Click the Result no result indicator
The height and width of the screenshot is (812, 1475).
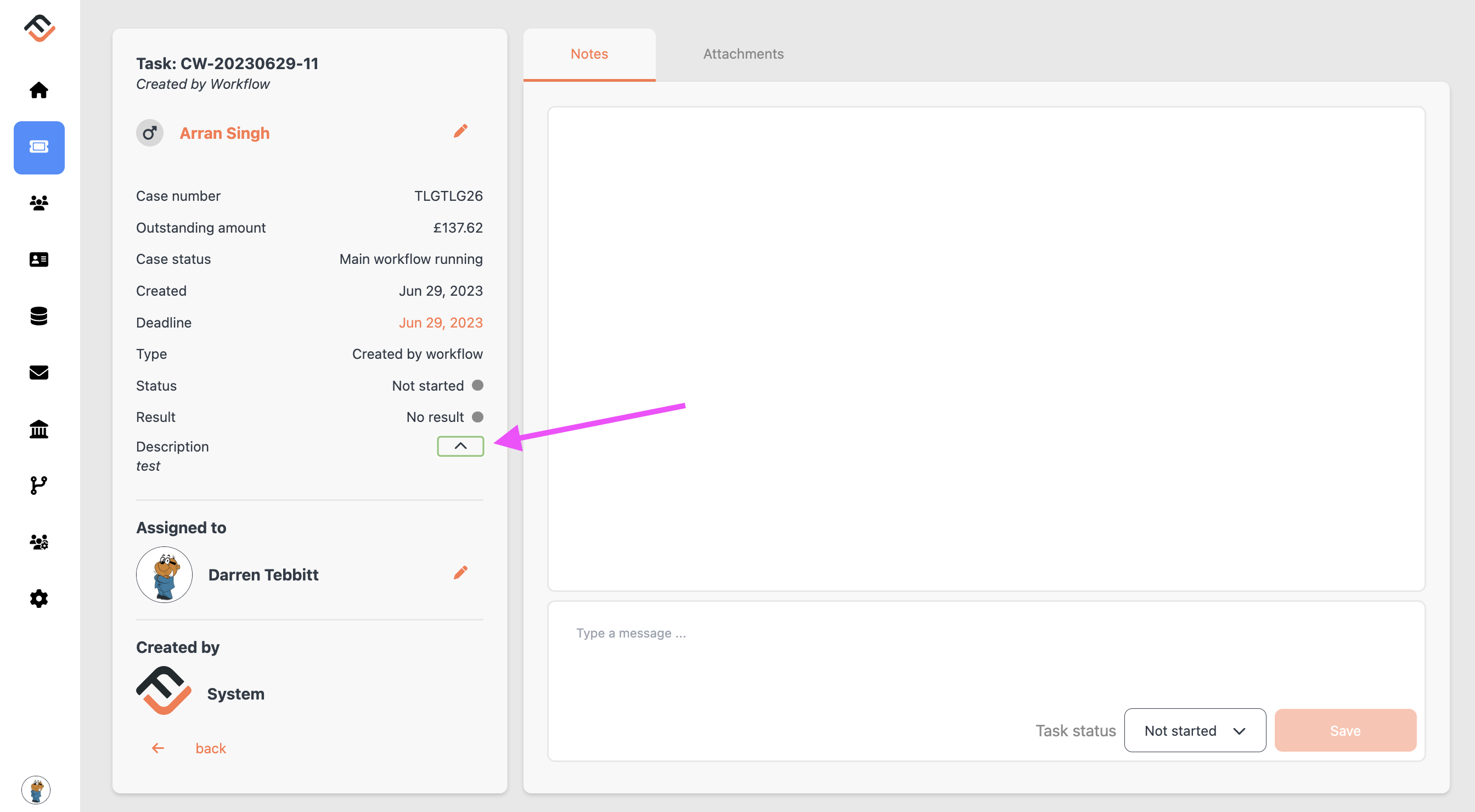(x=478, y=416)
